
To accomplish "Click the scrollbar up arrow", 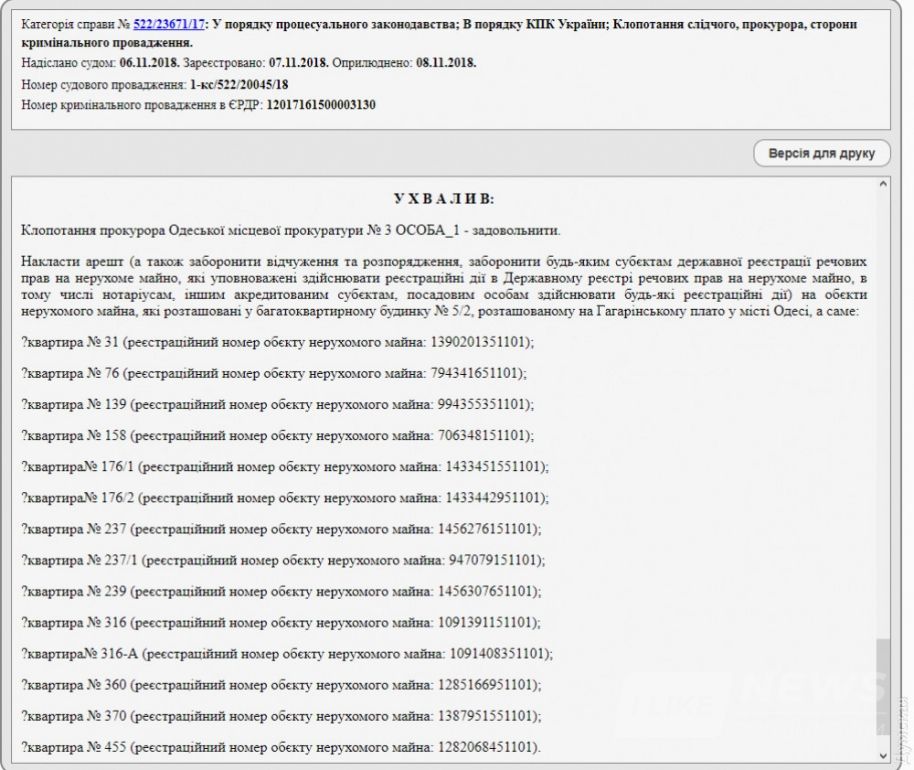I will pyautogui.click(x=882, y=185).
